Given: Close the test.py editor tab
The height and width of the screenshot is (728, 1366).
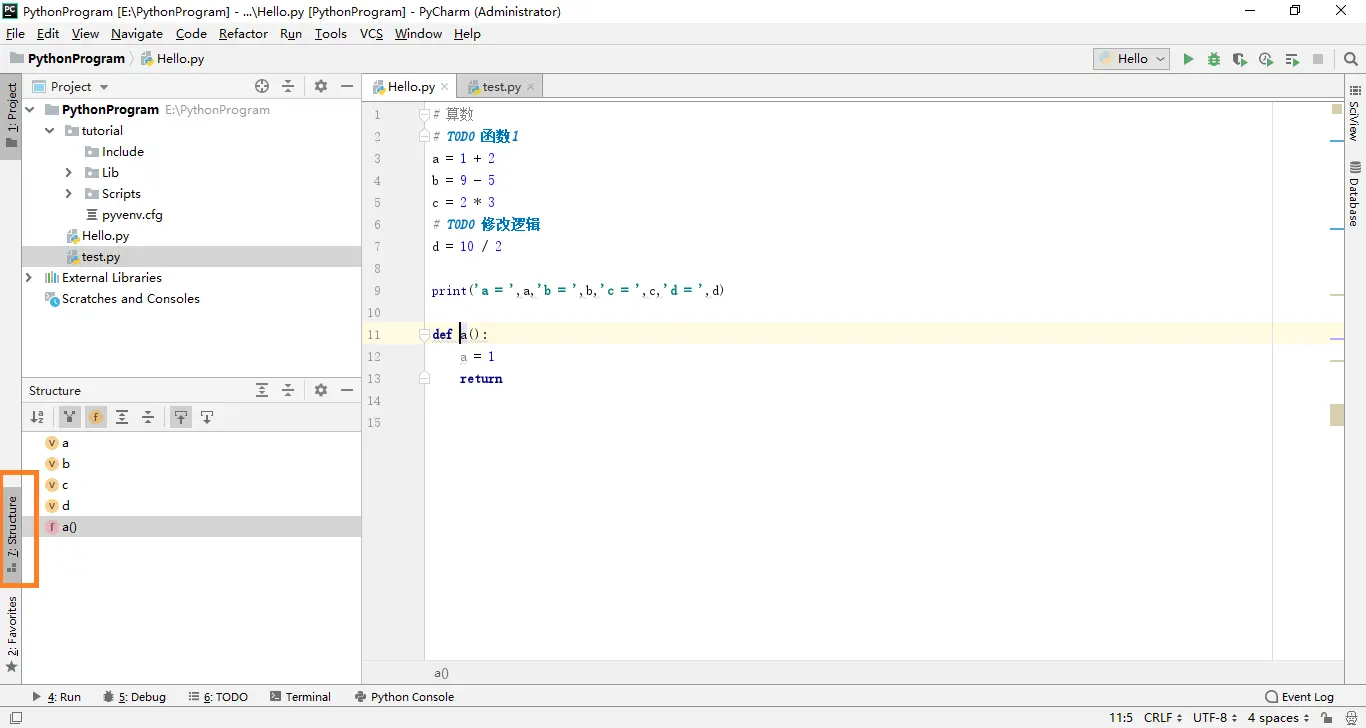Looking at the screenshot, I should tap(531, 87).
